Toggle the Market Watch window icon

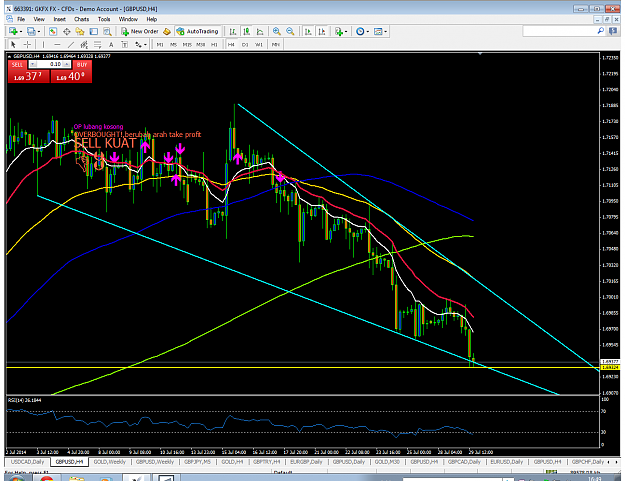pyautogui.click(x=53, y=31)
